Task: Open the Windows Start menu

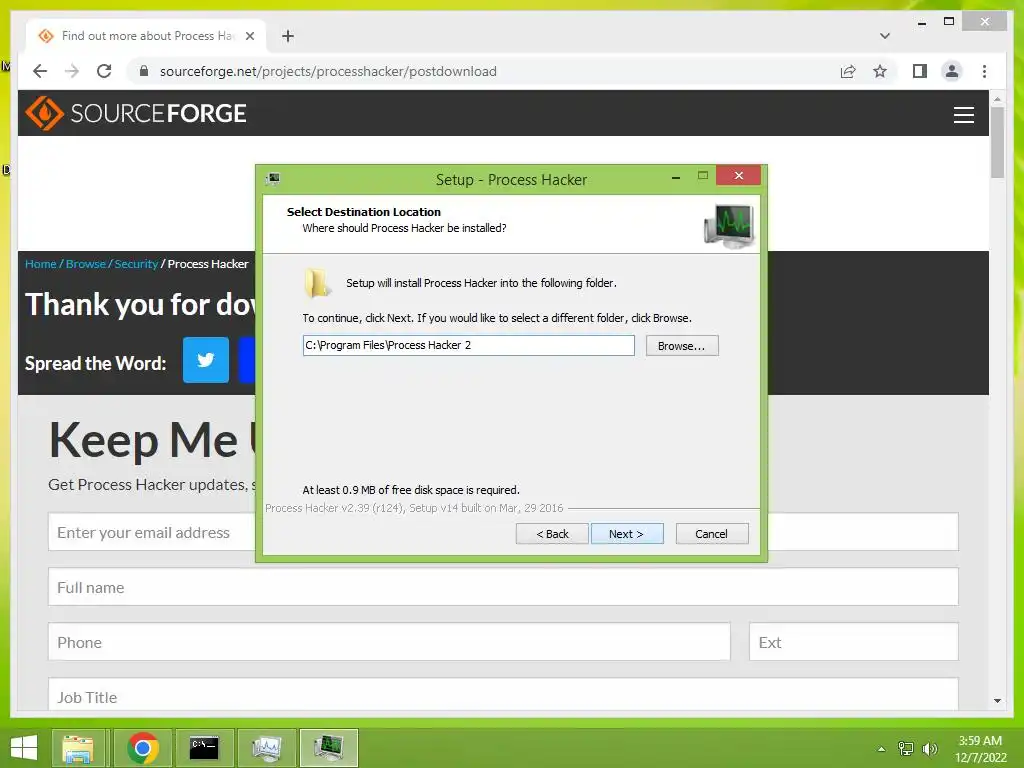Action: pos(24,747)
